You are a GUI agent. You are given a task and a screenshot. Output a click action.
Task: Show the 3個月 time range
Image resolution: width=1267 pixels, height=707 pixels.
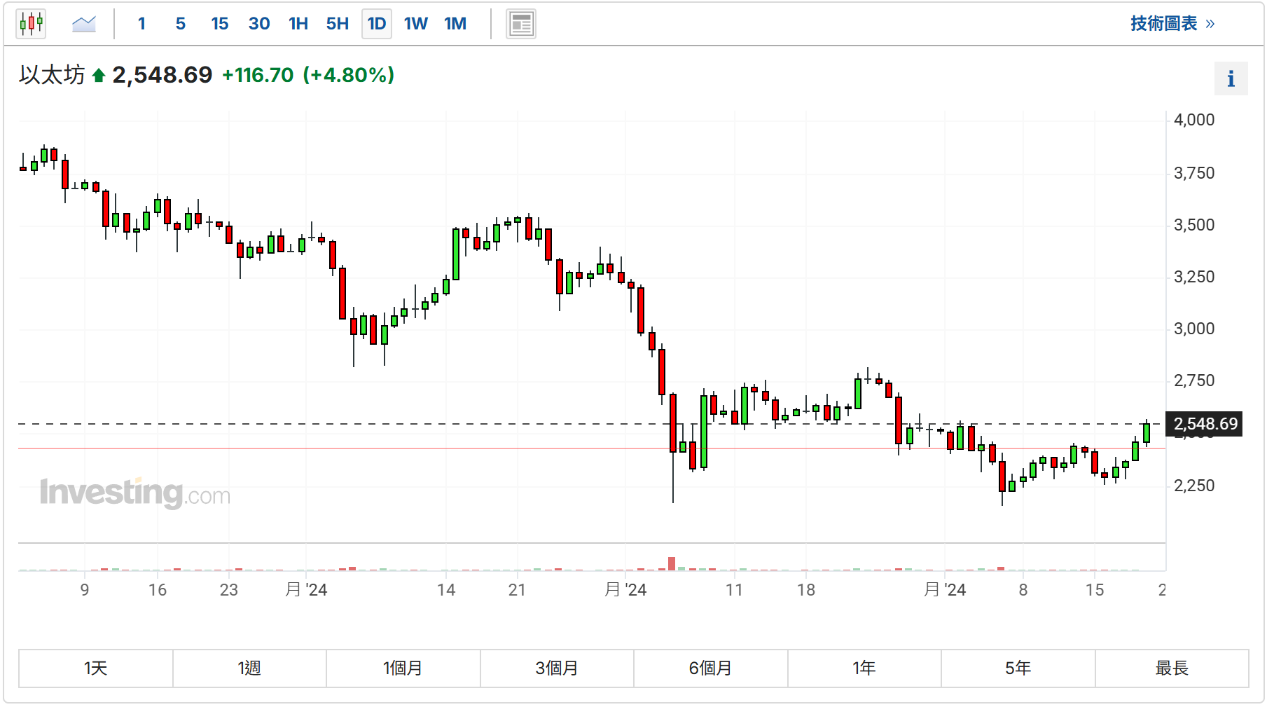pos(557,668)
